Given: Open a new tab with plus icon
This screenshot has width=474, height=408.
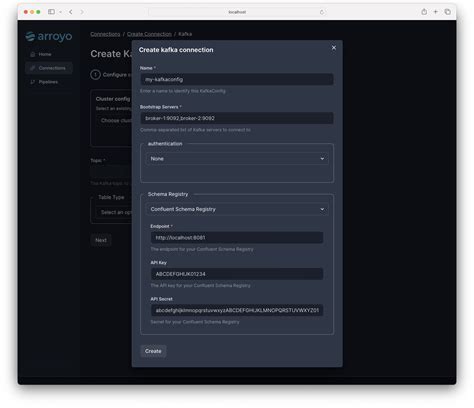Looking at the screenshot, I should coord(436,12).
